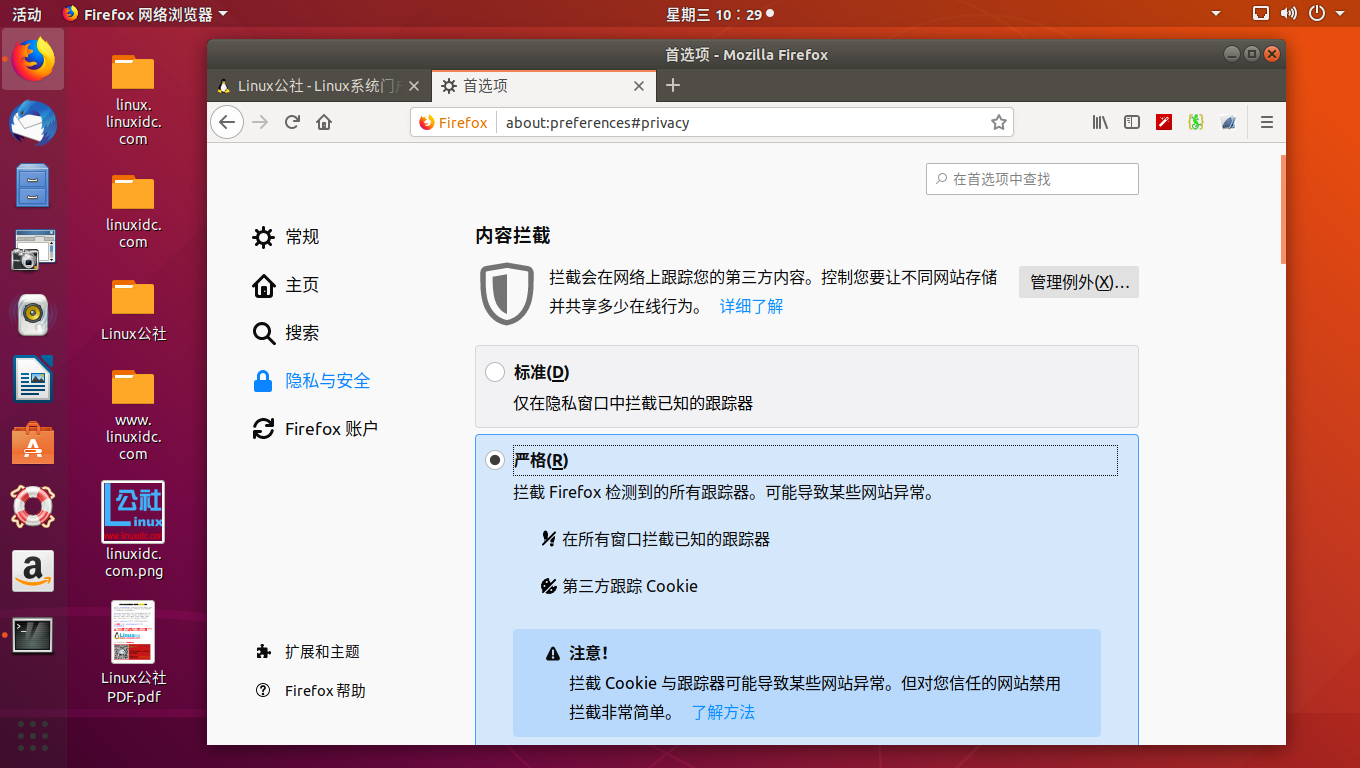Click the green extension icon in the toolbar
The image size is (1360, 768).
(1196, 122)
